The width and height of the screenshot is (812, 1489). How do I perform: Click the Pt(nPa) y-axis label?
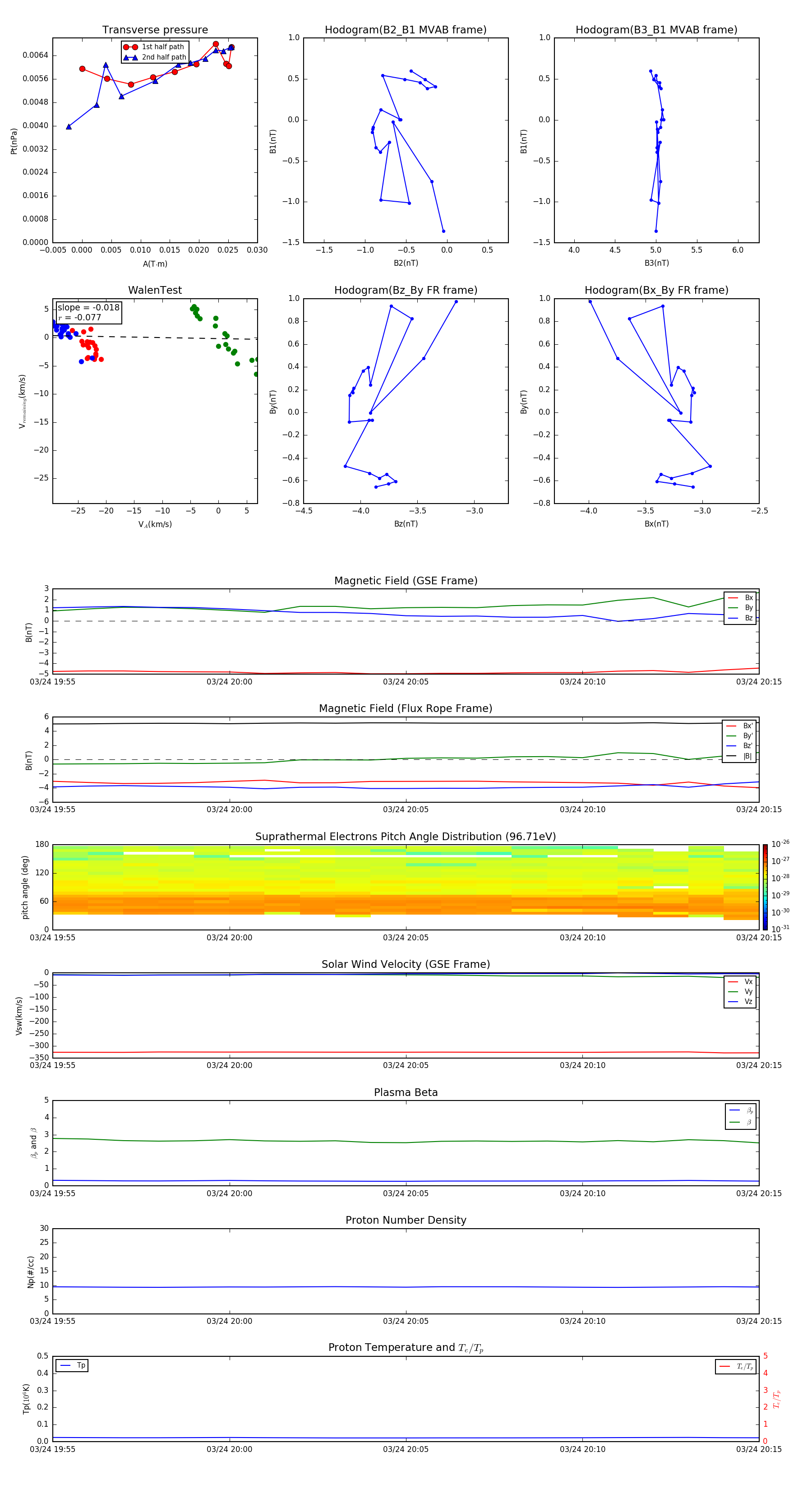[14, 141]
